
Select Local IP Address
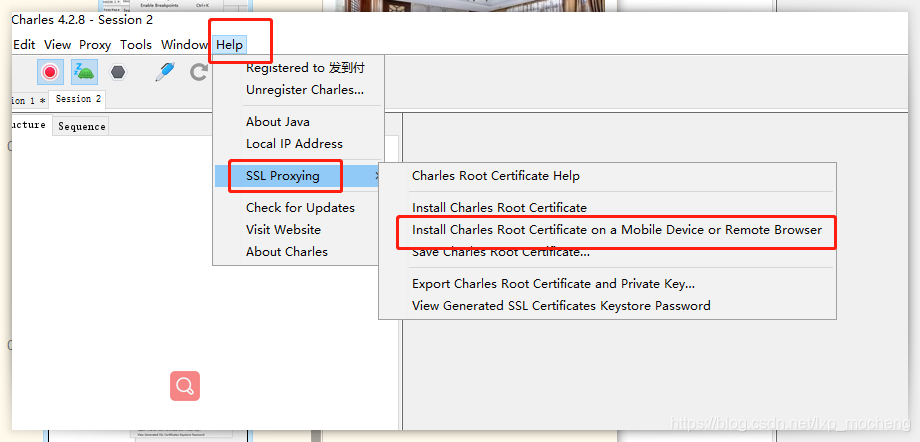299,144
